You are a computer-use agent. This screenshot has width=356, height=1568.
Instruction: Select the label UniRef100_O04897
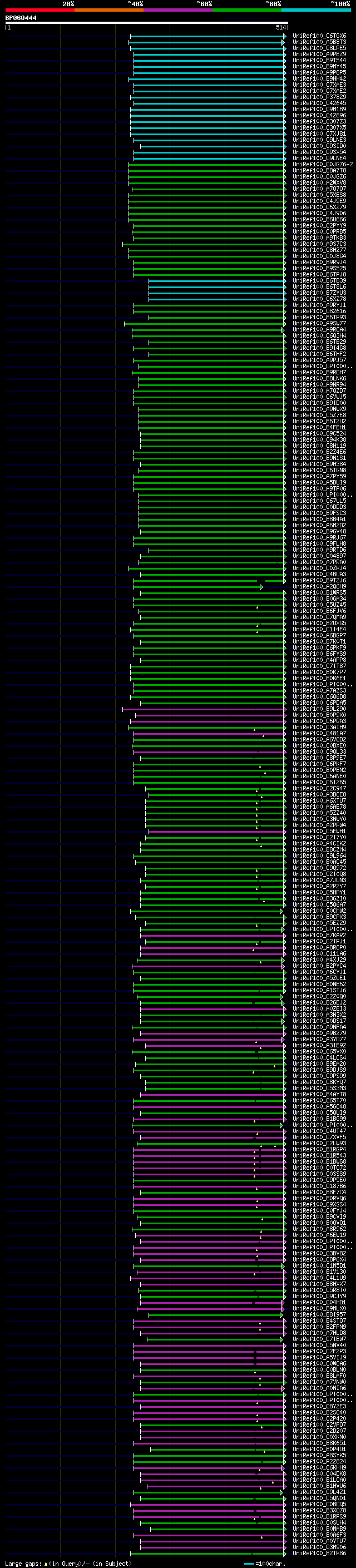(319, 556)
